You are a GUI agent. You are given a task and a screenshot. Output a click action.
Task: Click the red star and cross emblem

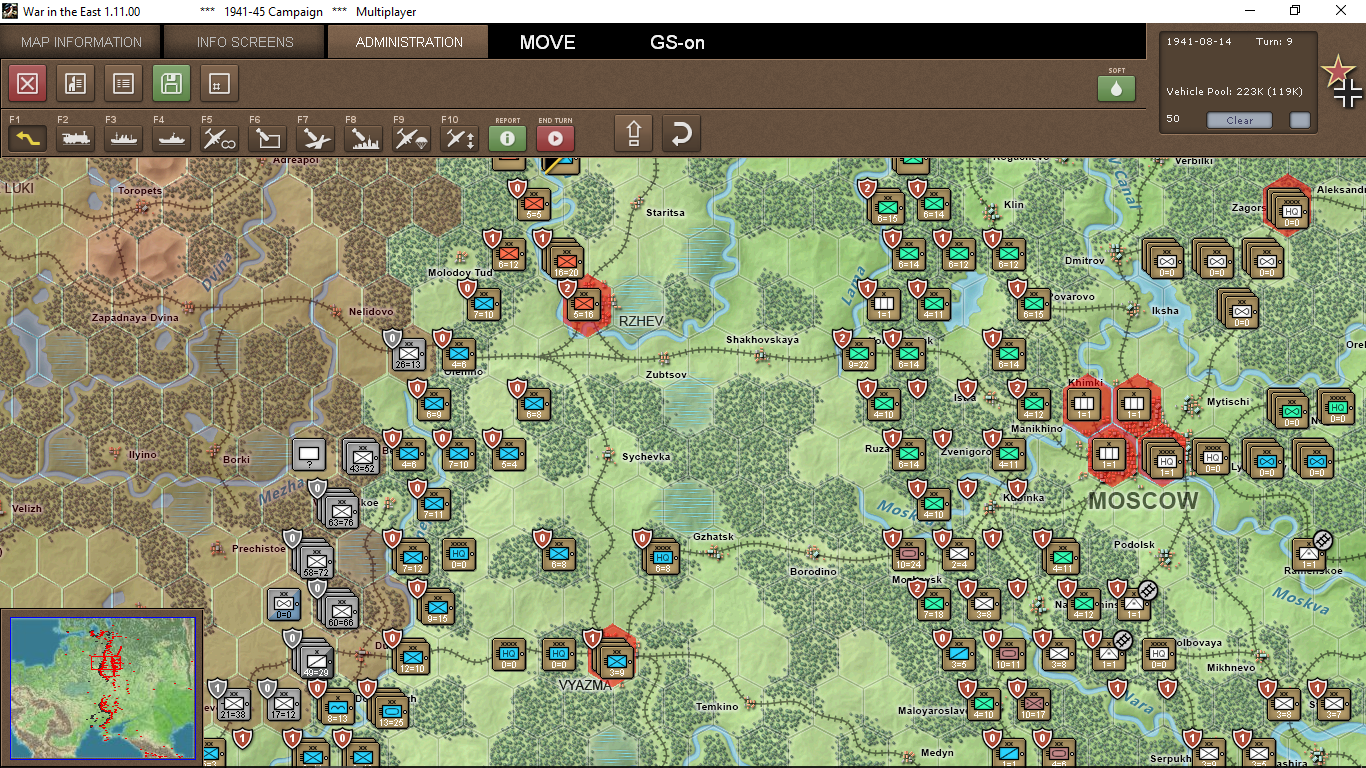1341,82
